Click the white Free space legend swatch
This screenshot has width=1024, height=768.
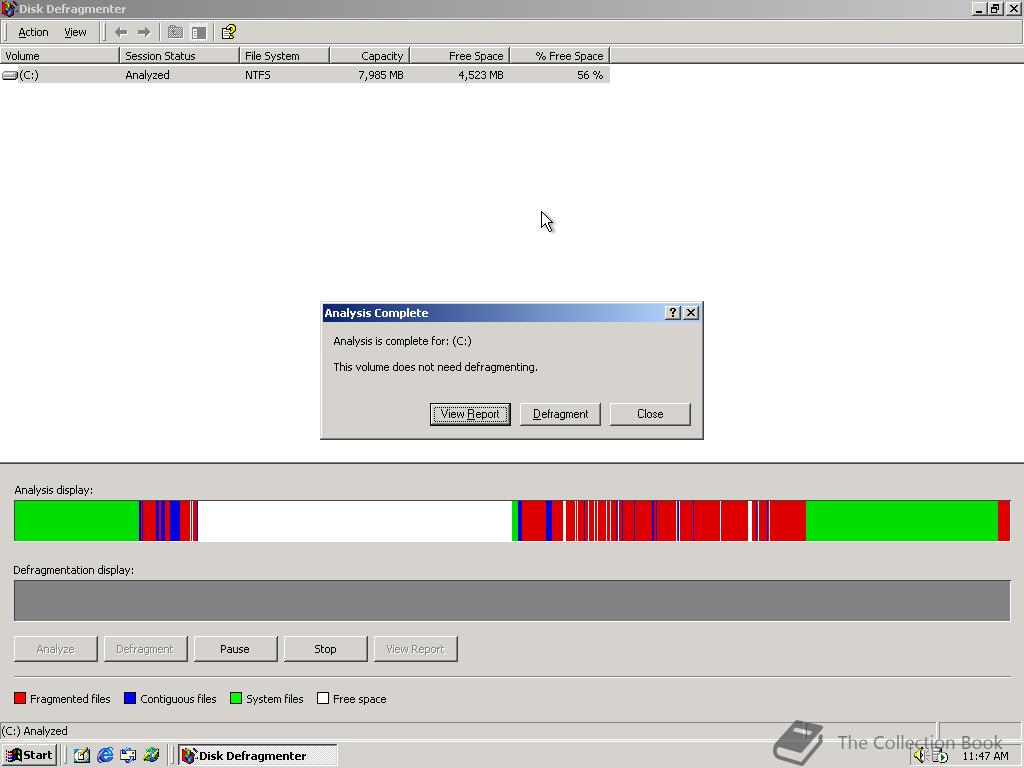click(x=323, y=698)
